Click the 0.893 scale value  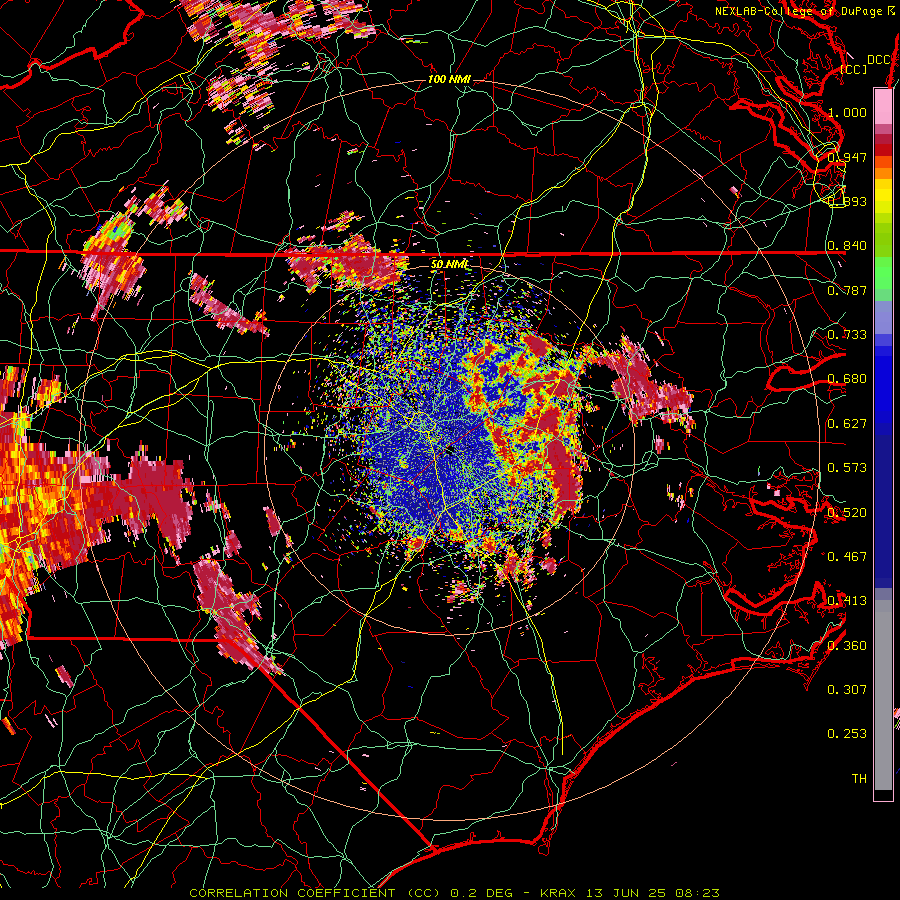(x=847, y=201)
